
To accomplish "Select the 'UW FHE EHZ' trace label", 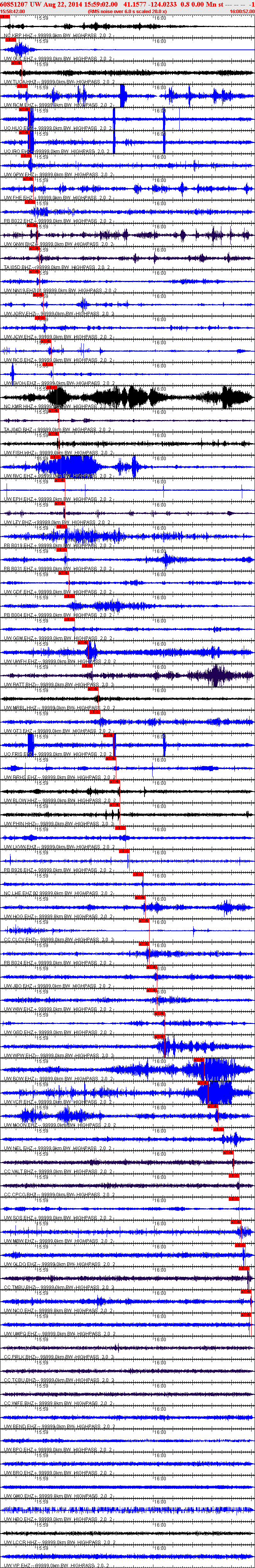I will 19,198.
